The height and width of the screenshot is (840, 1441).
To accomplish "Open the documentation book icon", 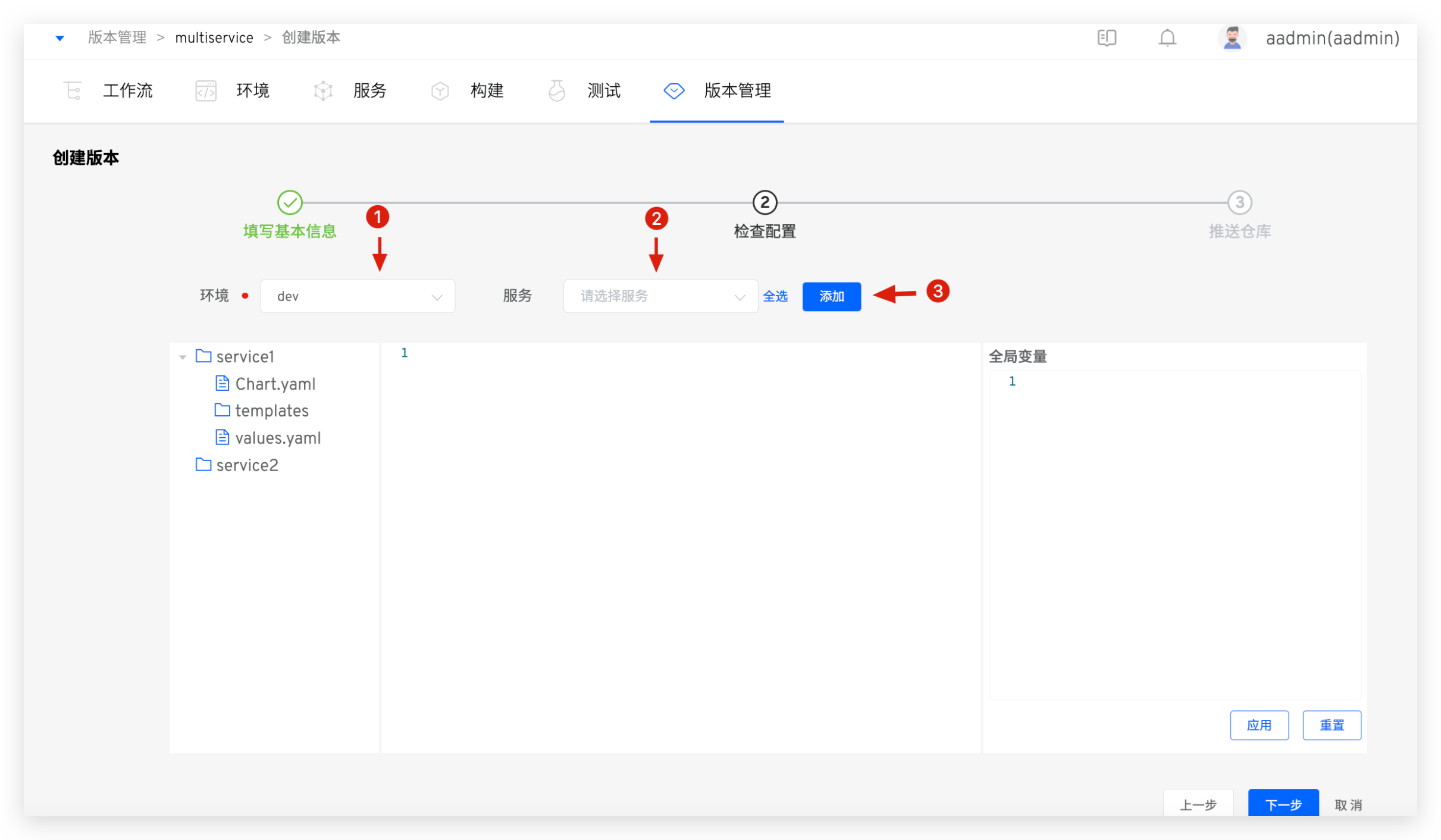I will (1106, 38).
